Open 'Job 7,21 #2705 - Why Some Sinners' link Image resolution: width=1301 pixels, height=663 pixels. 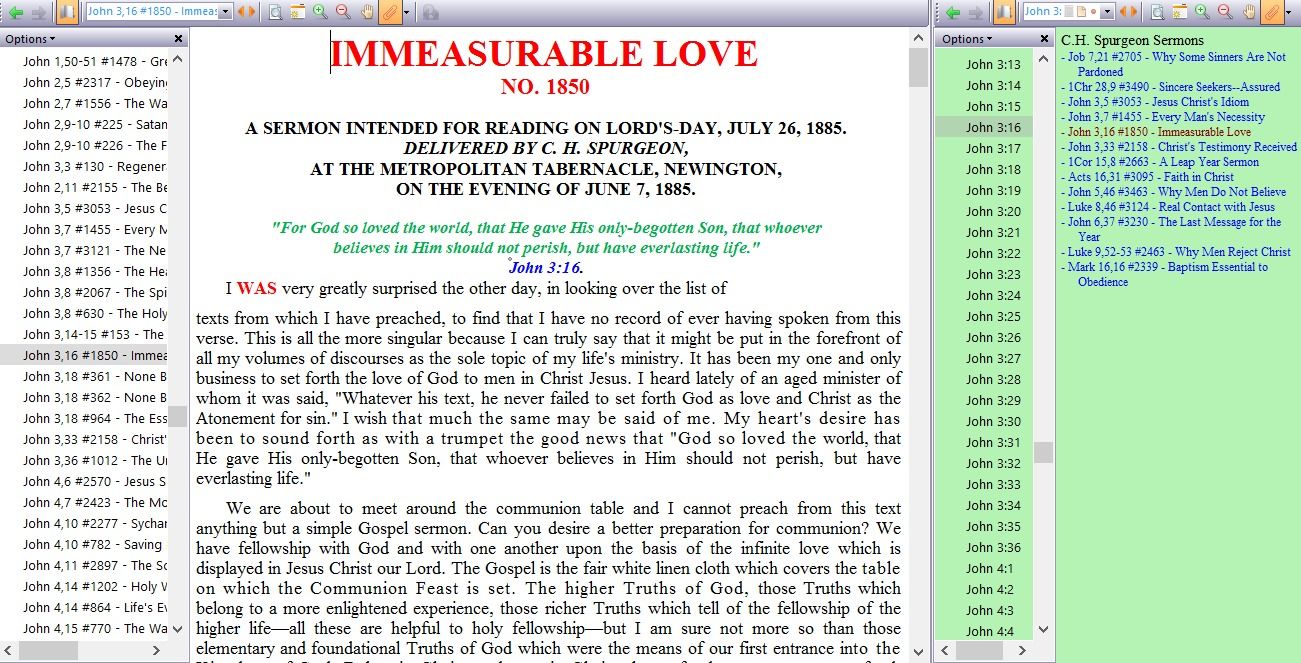point(1177,64)
